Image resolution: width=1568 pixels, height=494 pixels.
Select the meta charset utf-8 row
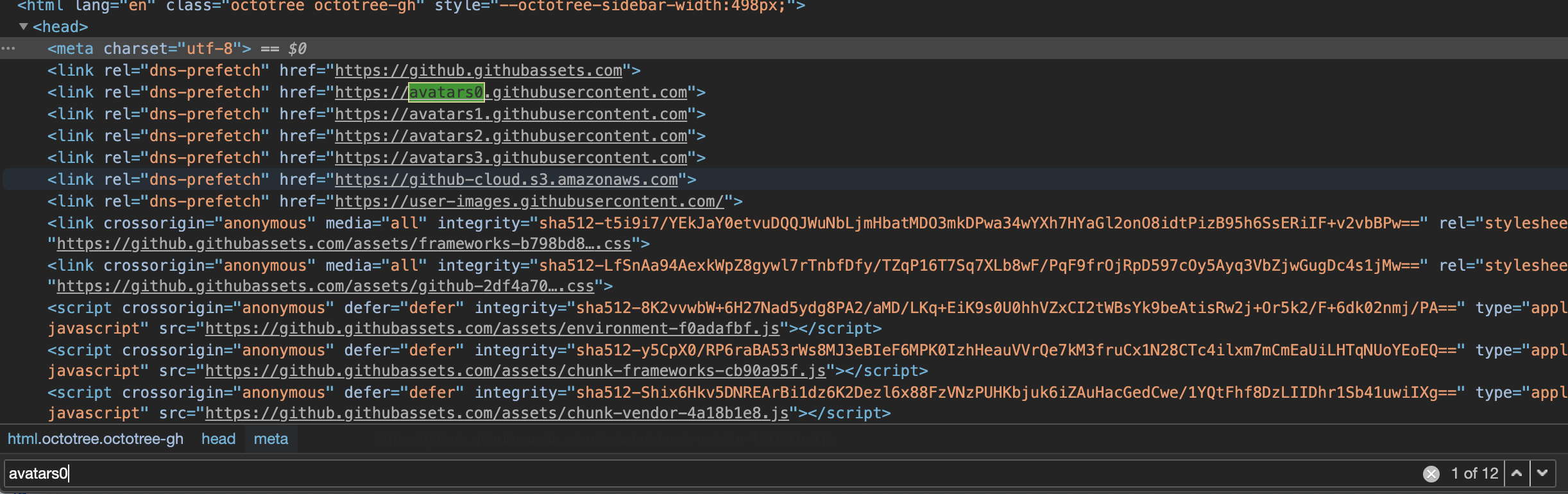(x=784, y=49)
